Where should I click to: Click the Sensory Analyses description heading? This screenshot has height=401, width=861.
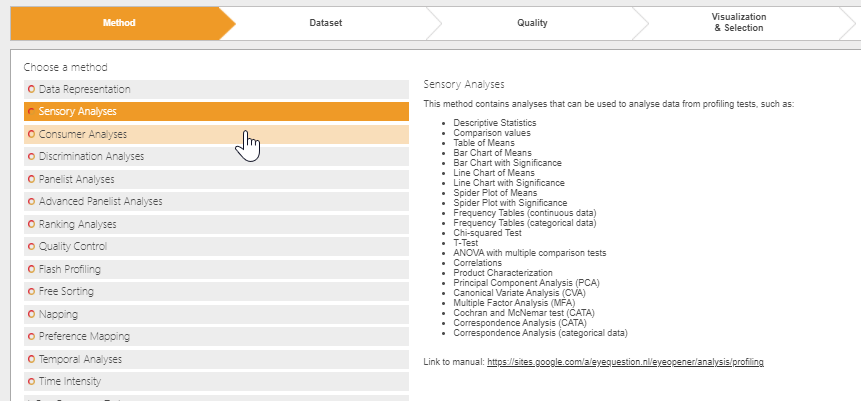[x=464, y=84]
